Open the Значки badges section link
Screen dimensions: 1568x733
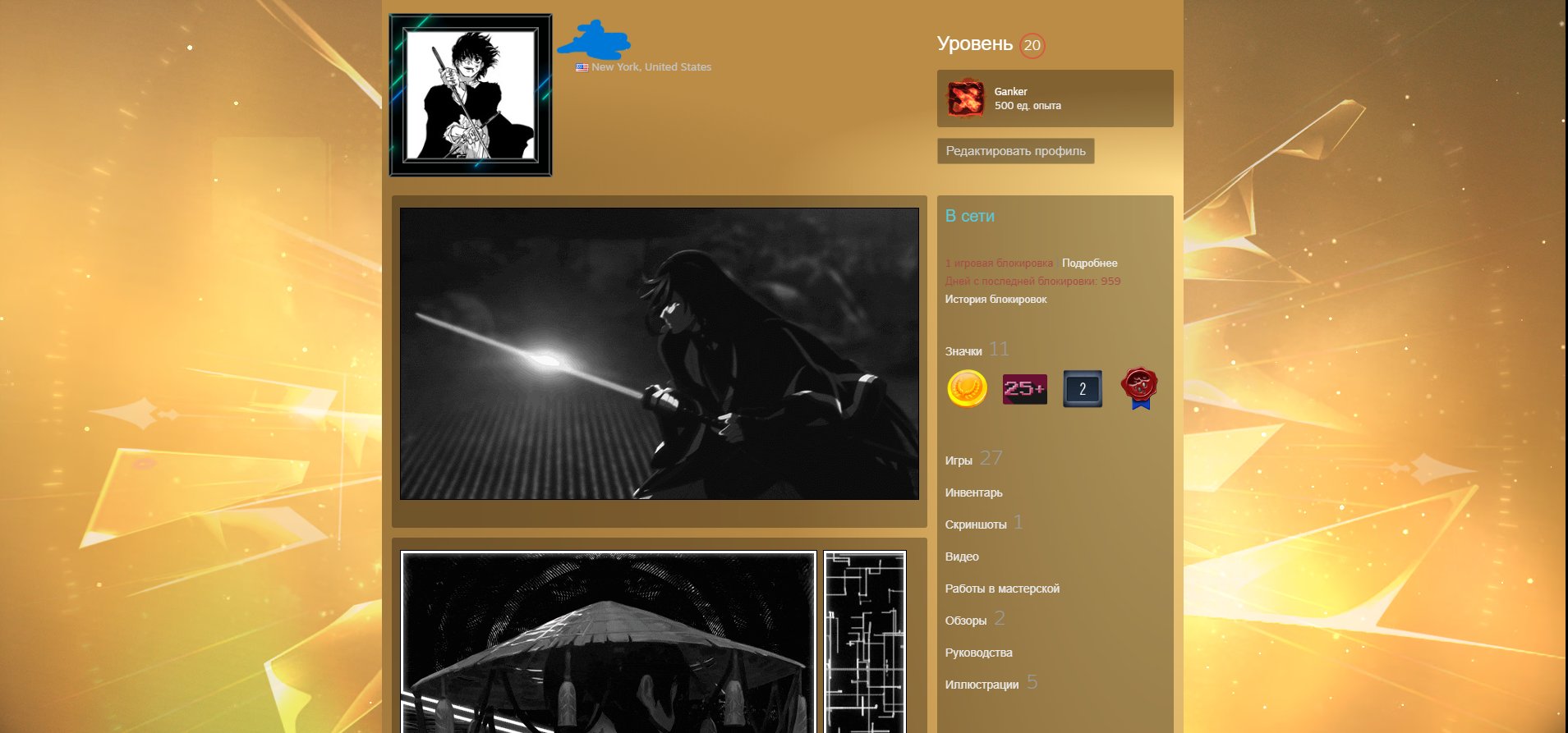tap(963, 351)
